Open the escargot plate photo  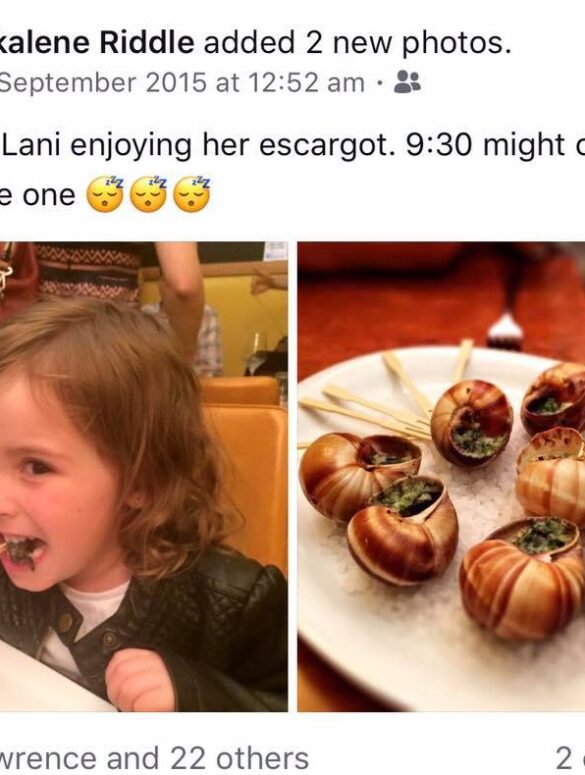[x=441, y=476]
